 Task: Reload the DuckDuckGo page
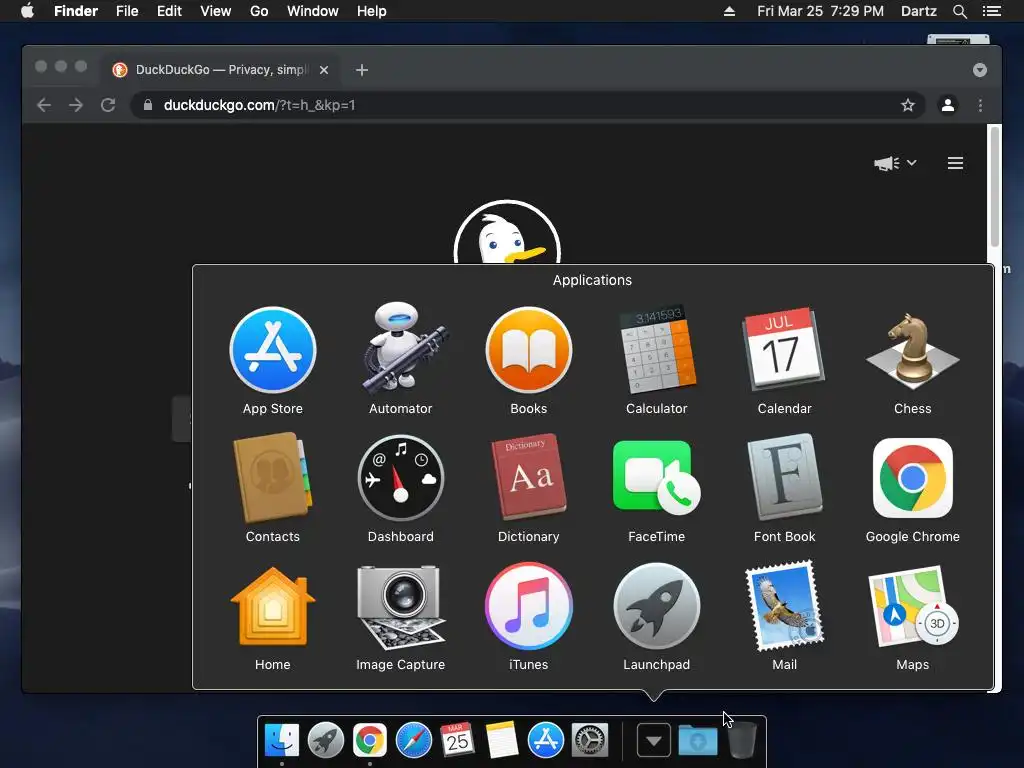pyautogui.click(x=108, y=105)
